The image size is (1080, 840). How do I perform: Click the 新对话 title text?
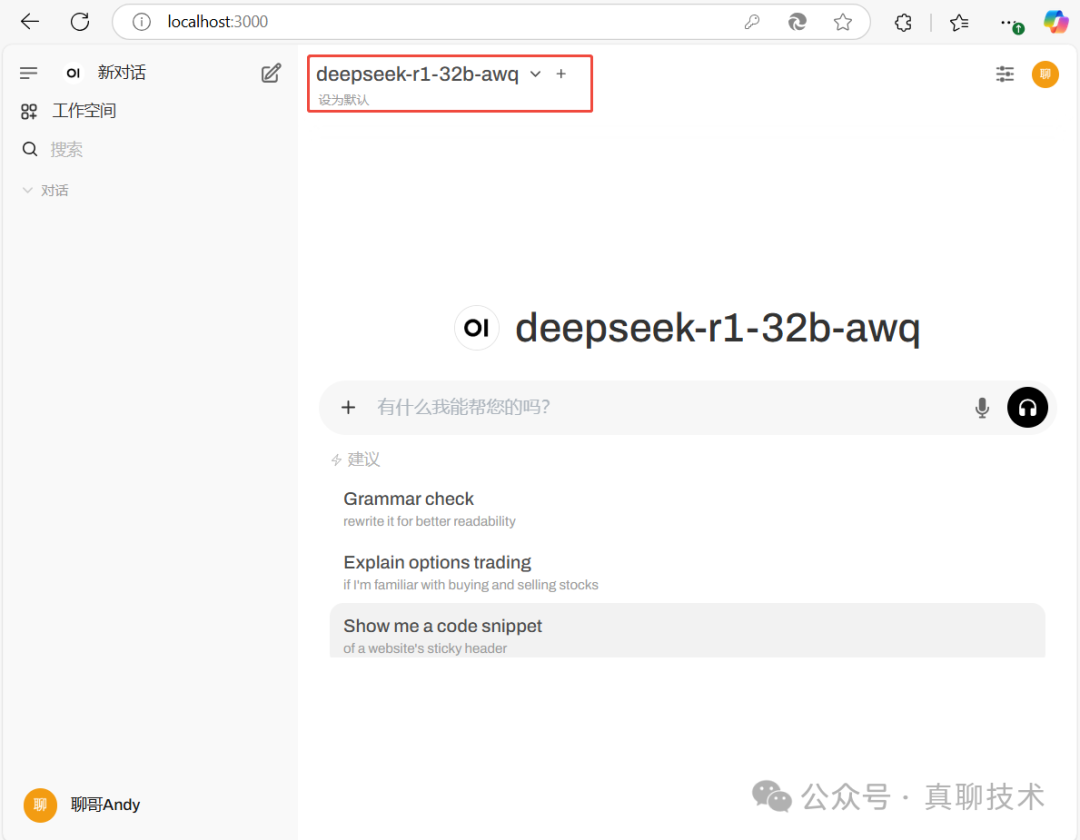[x=122, y=73]
